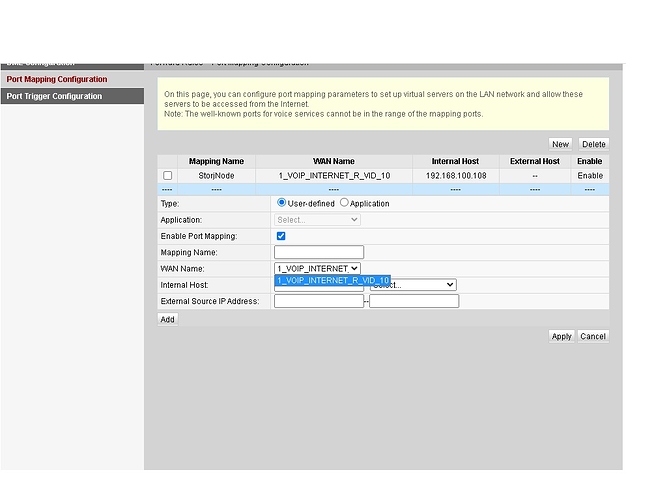Click the second External Source IP Address field

pos(413,301)
